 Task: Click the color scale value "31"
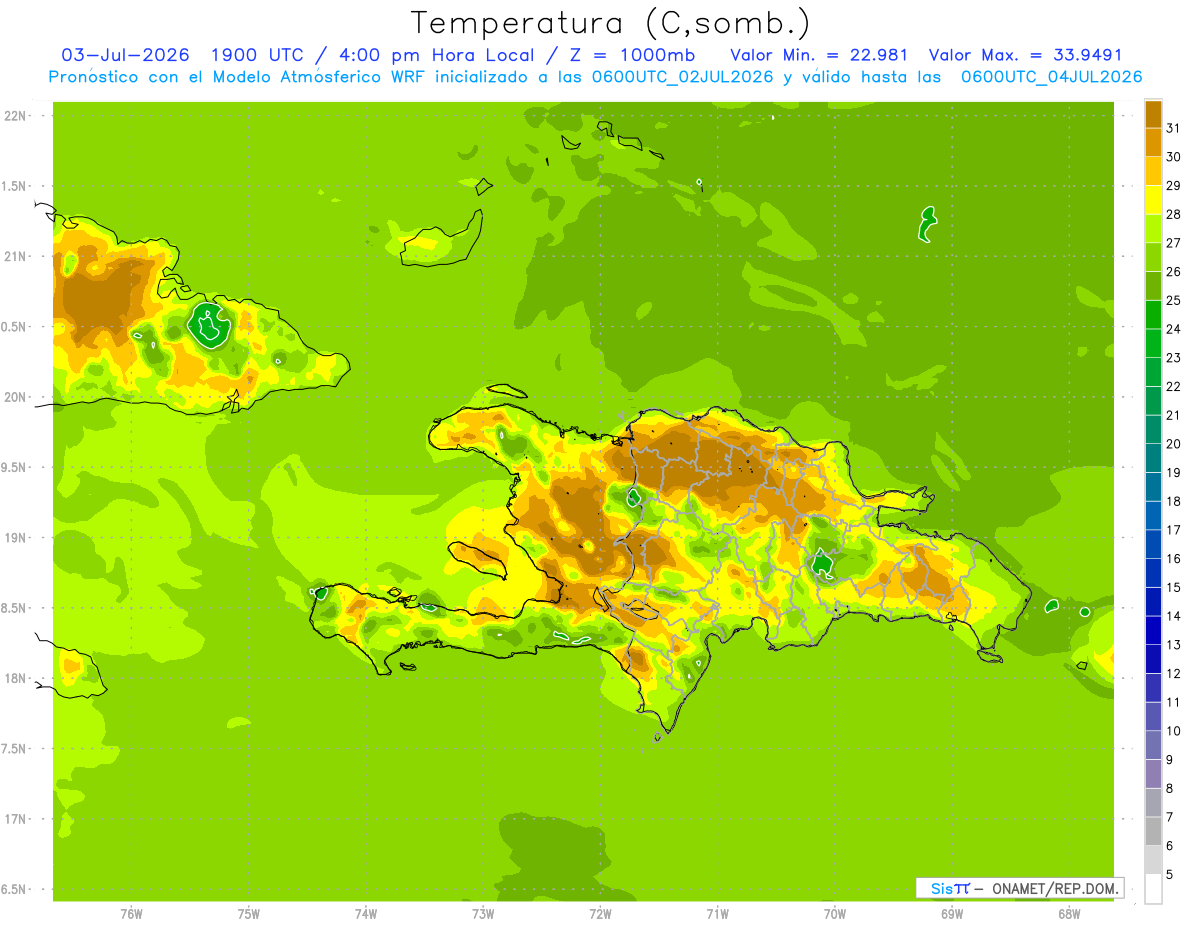(1173, 127)
